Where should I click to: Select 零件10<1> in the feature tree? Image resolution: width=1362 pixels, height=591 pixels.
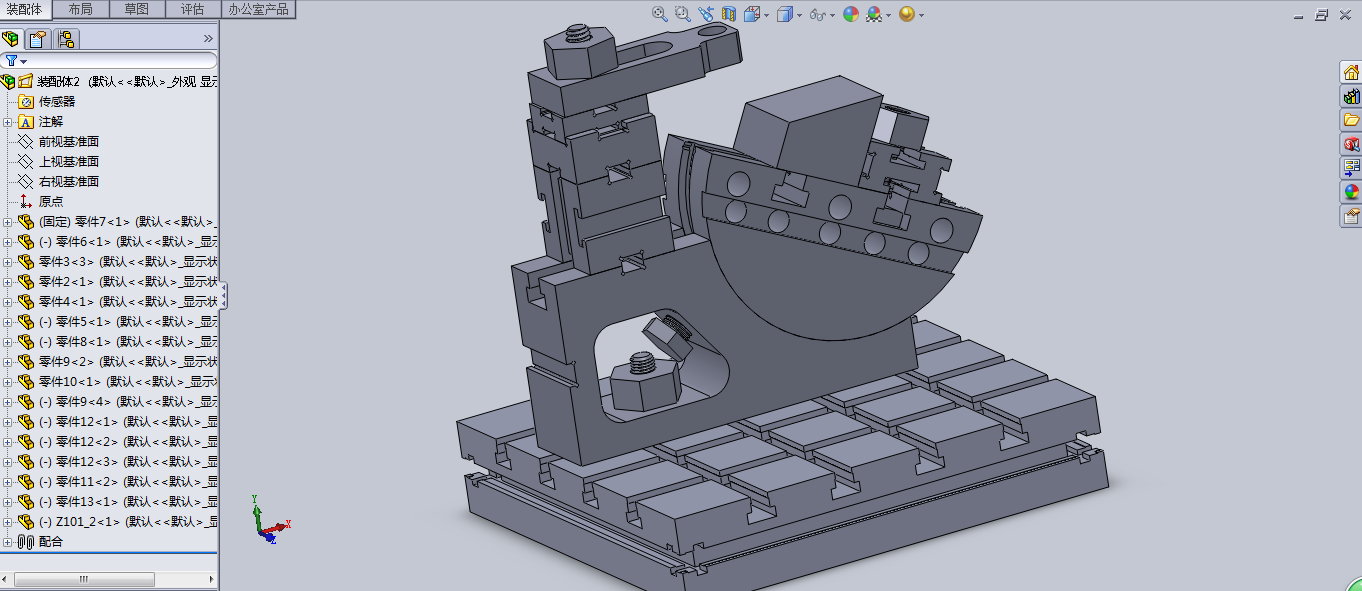pyautogui.click(x=70, y=382)
